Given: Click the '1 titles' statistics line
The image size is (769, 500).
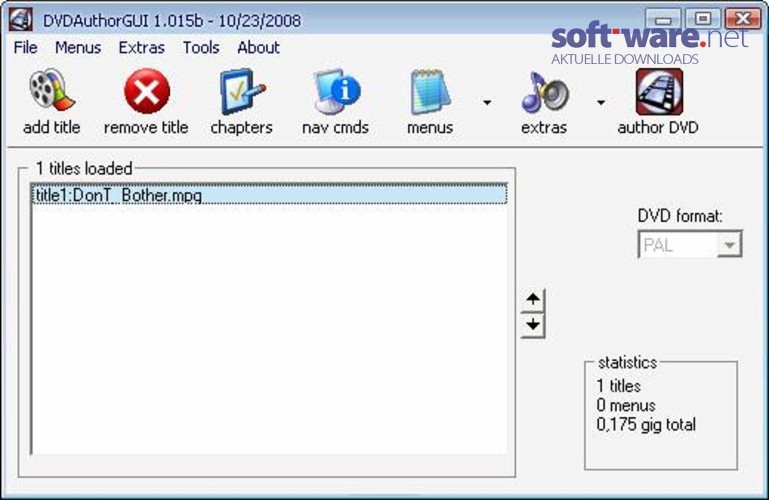Looking at the screenshot, I should [618, 386].
